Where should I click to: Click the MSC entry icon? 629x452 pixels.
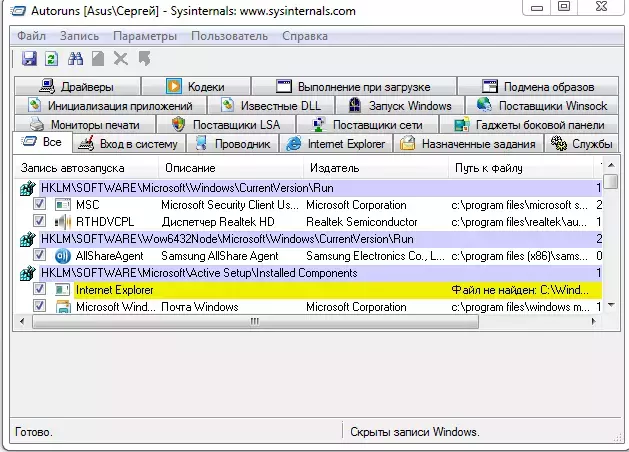[x=63, y=205]
